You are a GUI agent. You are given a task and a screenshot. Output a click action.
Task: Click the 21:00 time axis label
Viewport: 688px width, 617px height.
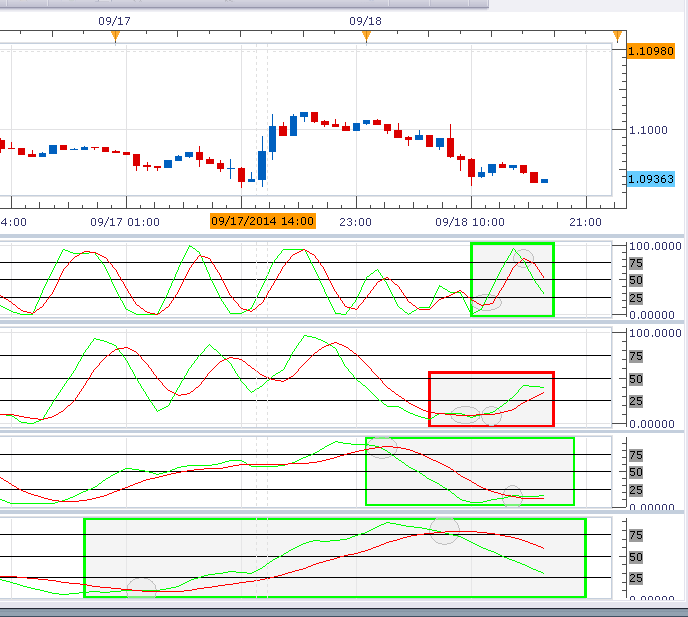pos(585,222)
